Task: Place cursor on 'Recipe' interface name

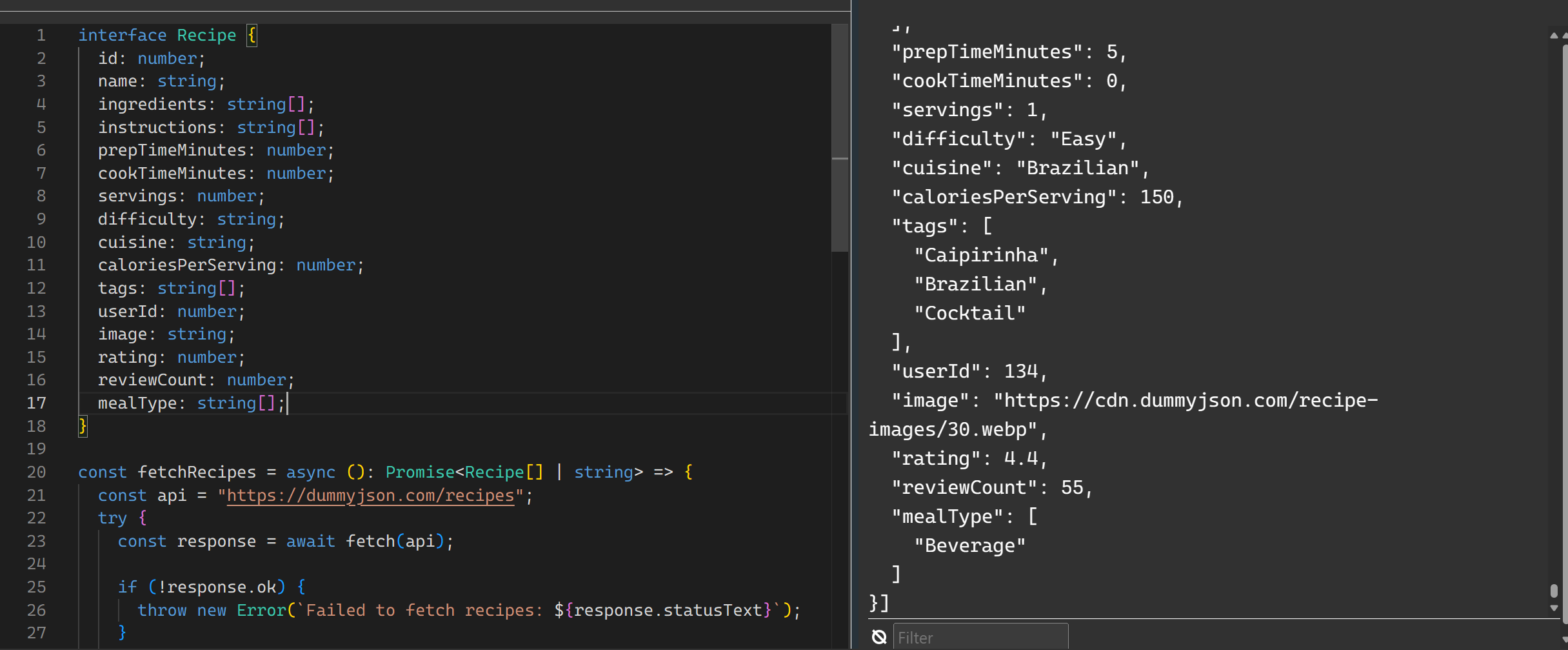Action: pos(207,36)
